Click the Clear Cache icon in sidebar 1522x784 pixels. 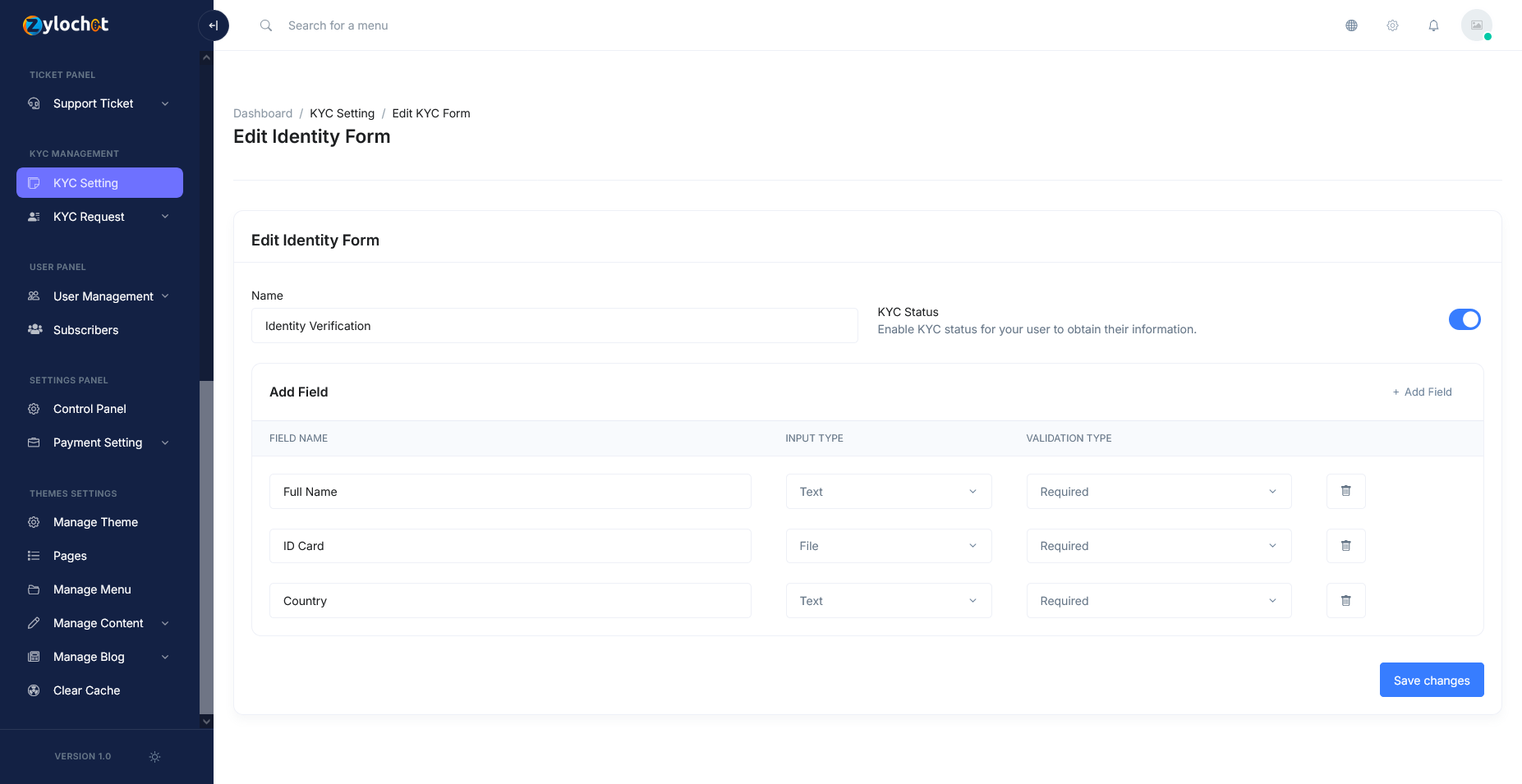pos(34,690)
